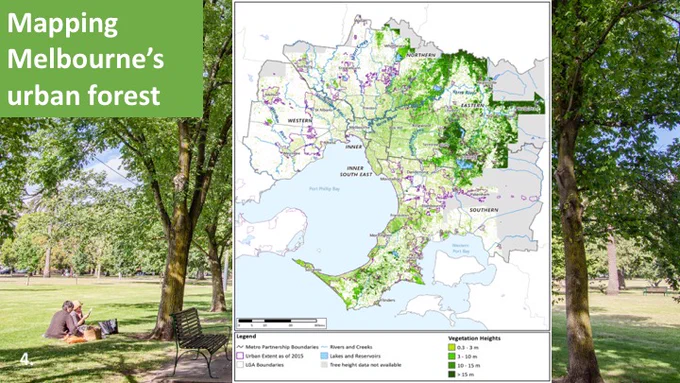Click the grey Tree height data not available swatch
Image resolution: width=680 pixels, height=383 pixels.
(324, 365)
